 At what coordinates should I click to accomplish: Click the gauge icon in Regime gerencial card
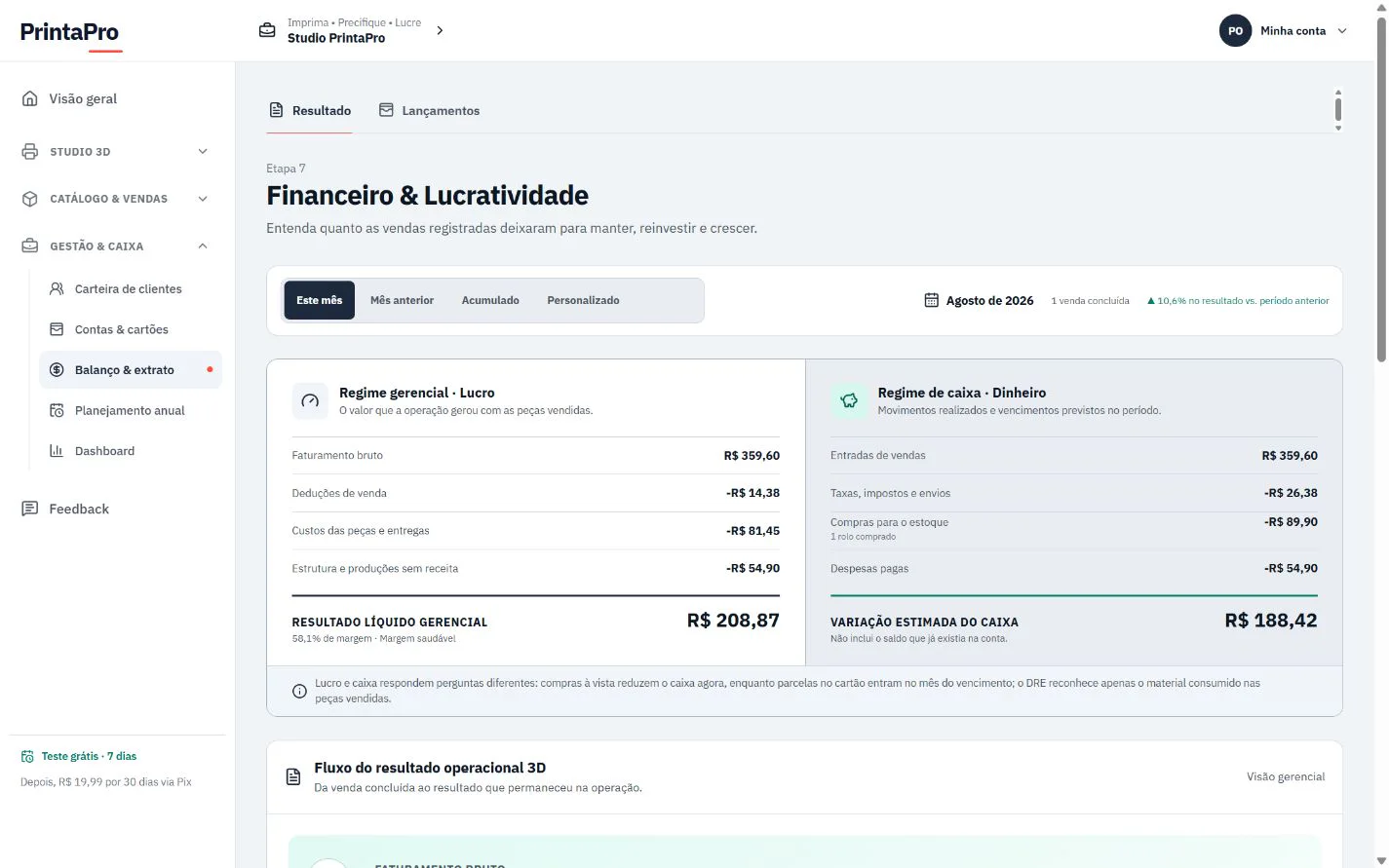click(x=310, y=400)
